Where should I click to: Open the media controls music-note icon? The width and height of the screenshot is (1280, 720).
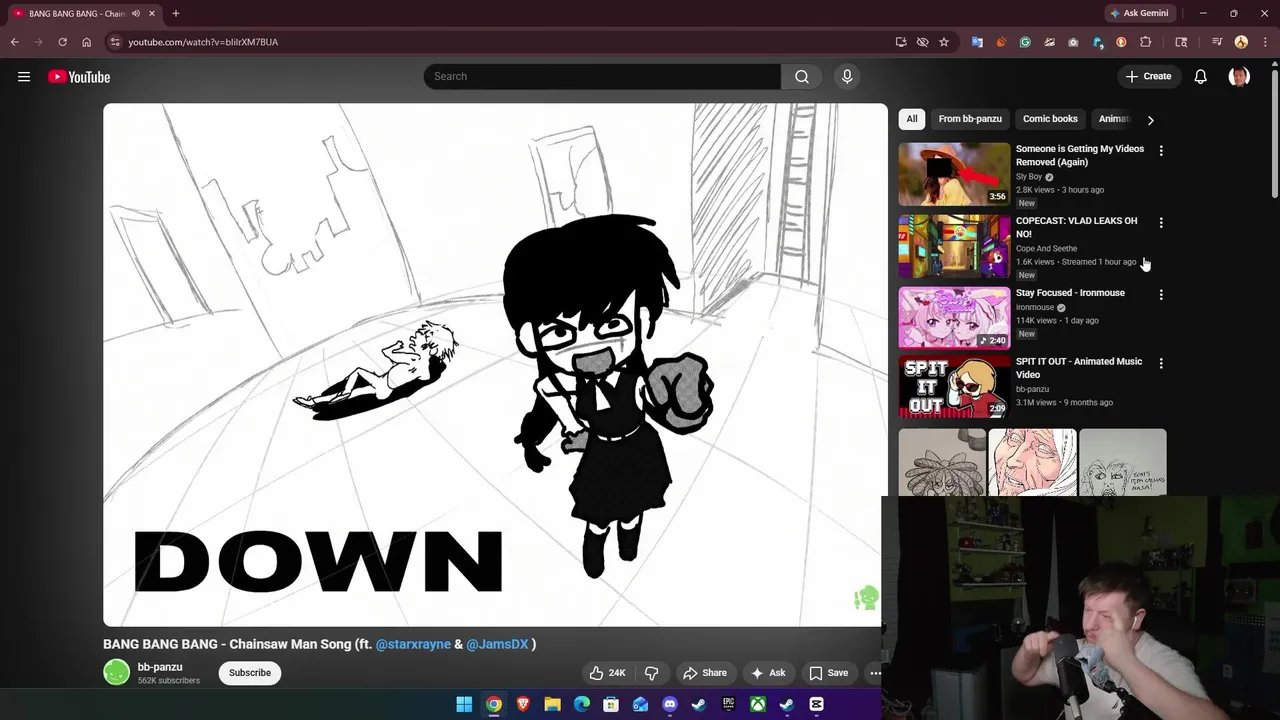pos(1217,42)
